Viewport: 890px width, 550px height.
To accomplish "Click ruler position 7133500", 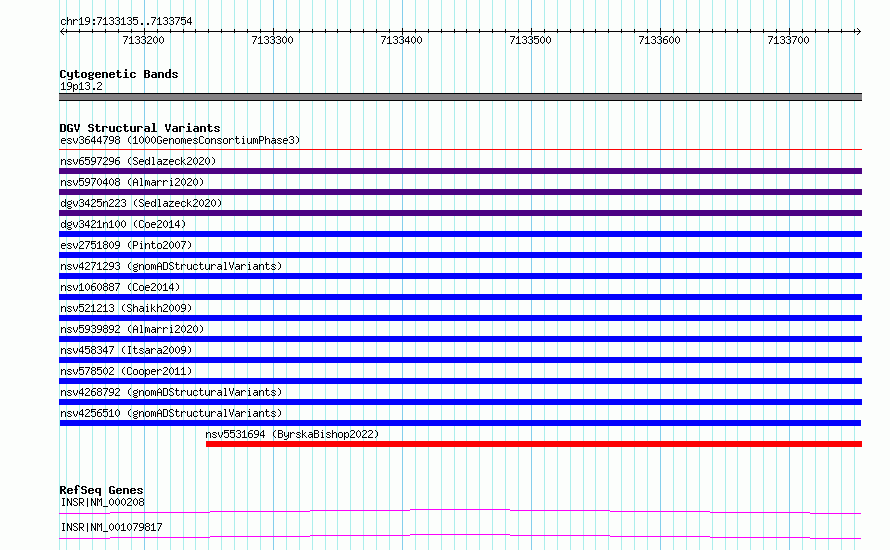I will click(x=530, y=40).
